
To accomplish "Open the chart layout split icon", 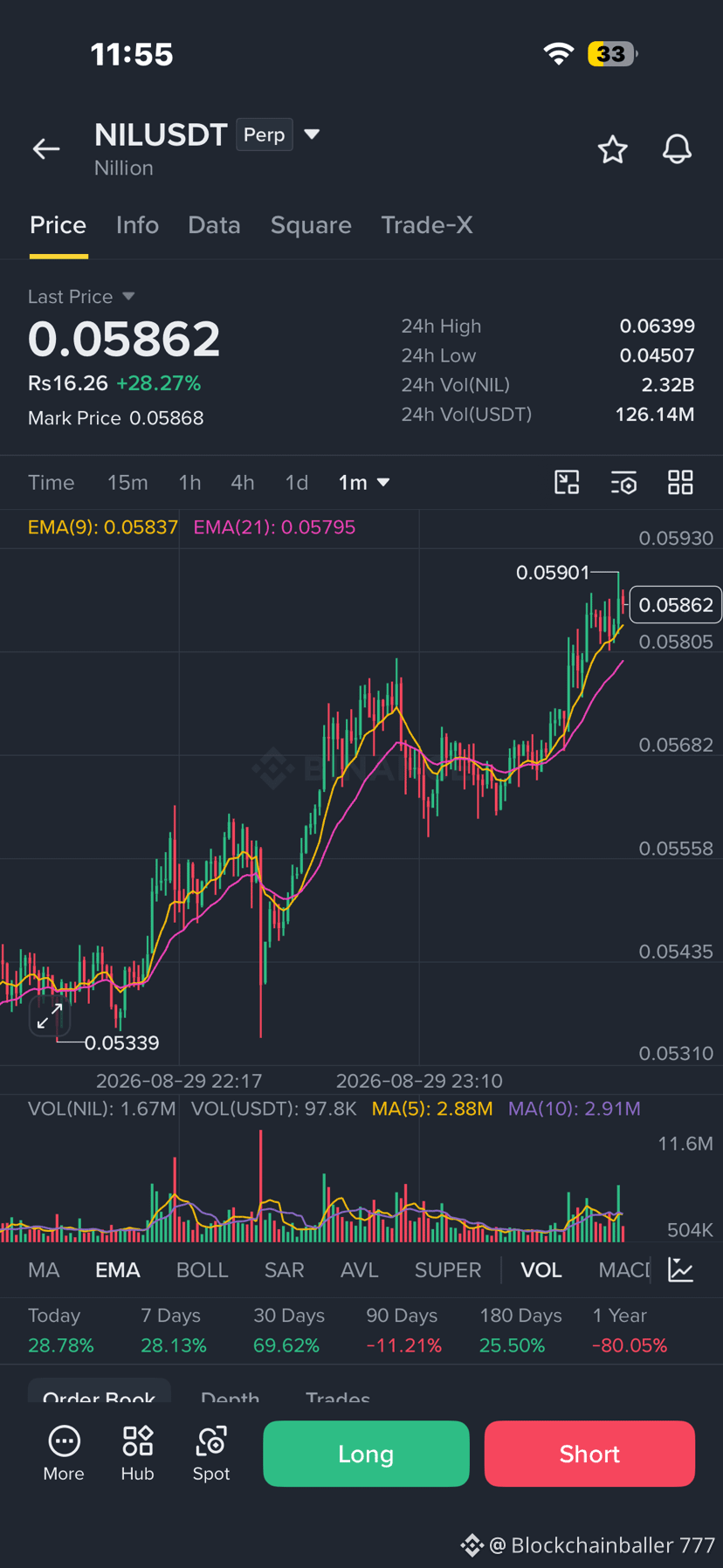I will pyautogui.click(x=567, y=482).
